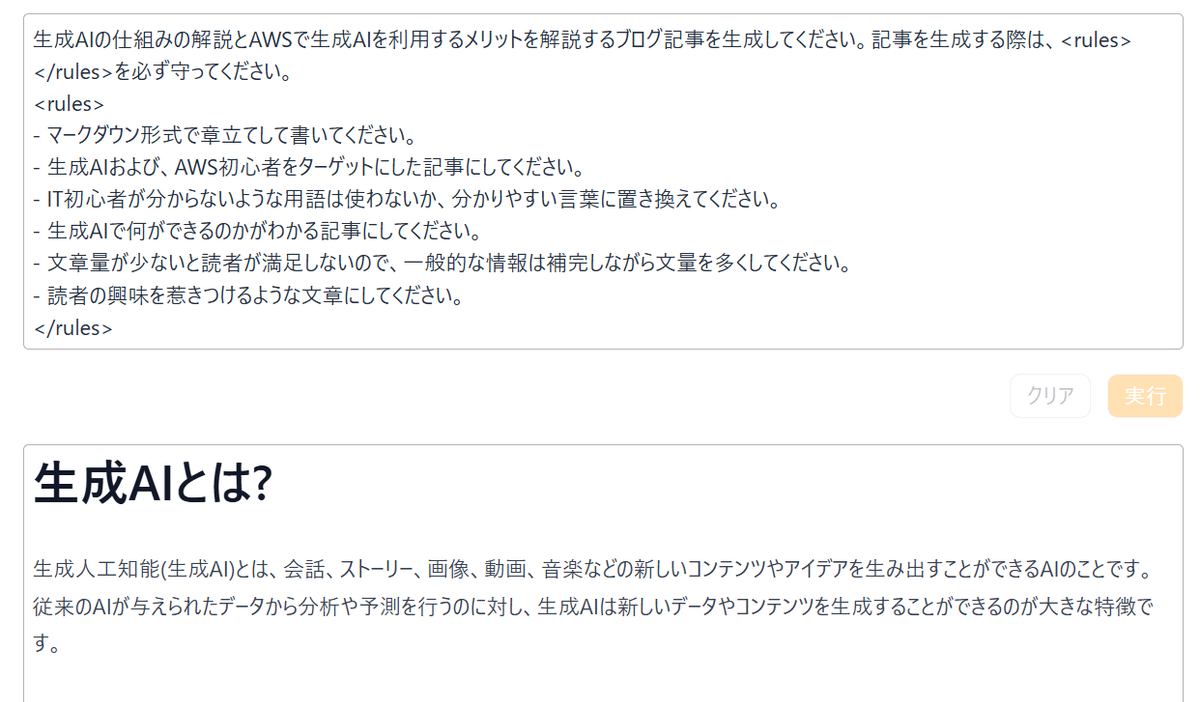The image size is (1200, 702).
Task: Place cursor on the 必ず守ってください line
Action: [x=162, y=72]
